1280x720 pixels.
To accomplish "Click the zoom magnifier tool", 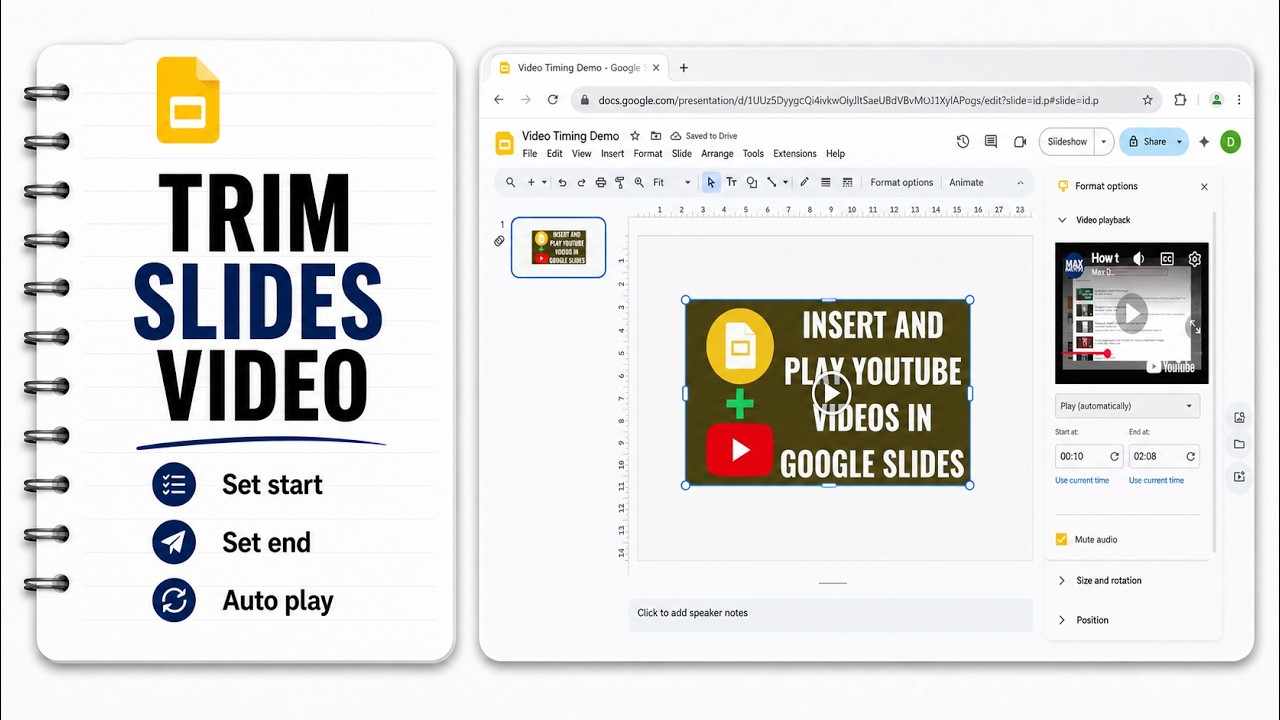I will pyautogui.click(x=639, y=182).
